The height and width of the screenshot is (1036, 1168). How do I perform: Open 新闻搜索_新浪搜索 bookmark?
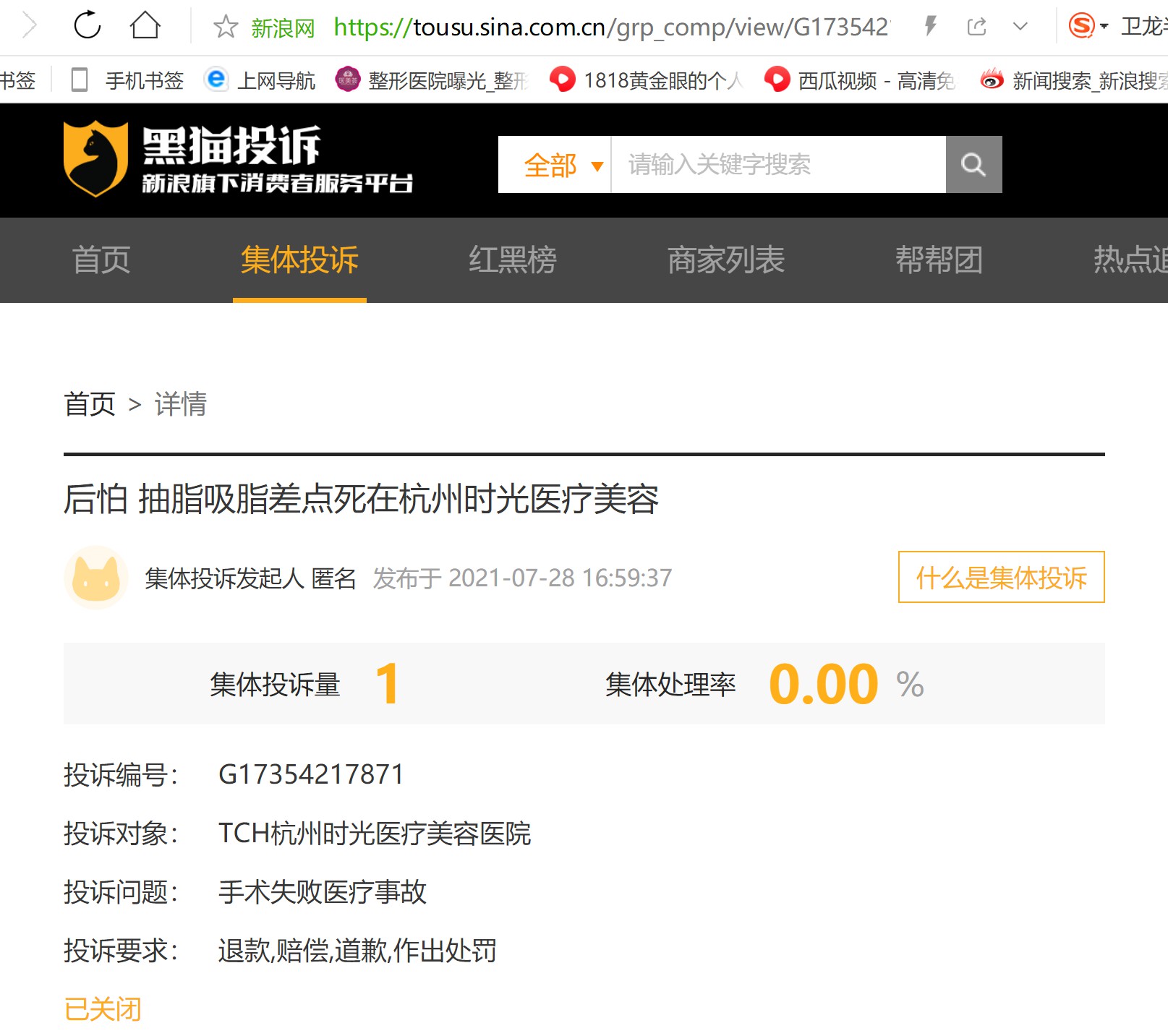(x=1073, y=80)
